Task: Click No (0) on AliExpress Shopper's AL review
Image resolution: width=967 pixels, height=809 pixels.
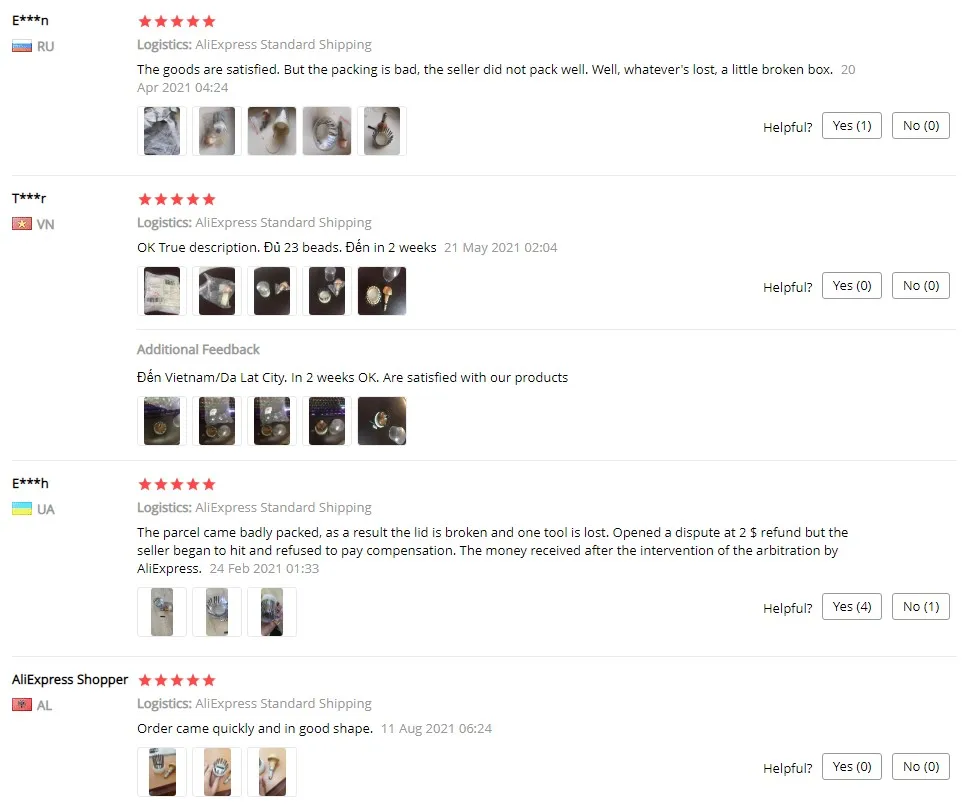Action: click(921, 767)
